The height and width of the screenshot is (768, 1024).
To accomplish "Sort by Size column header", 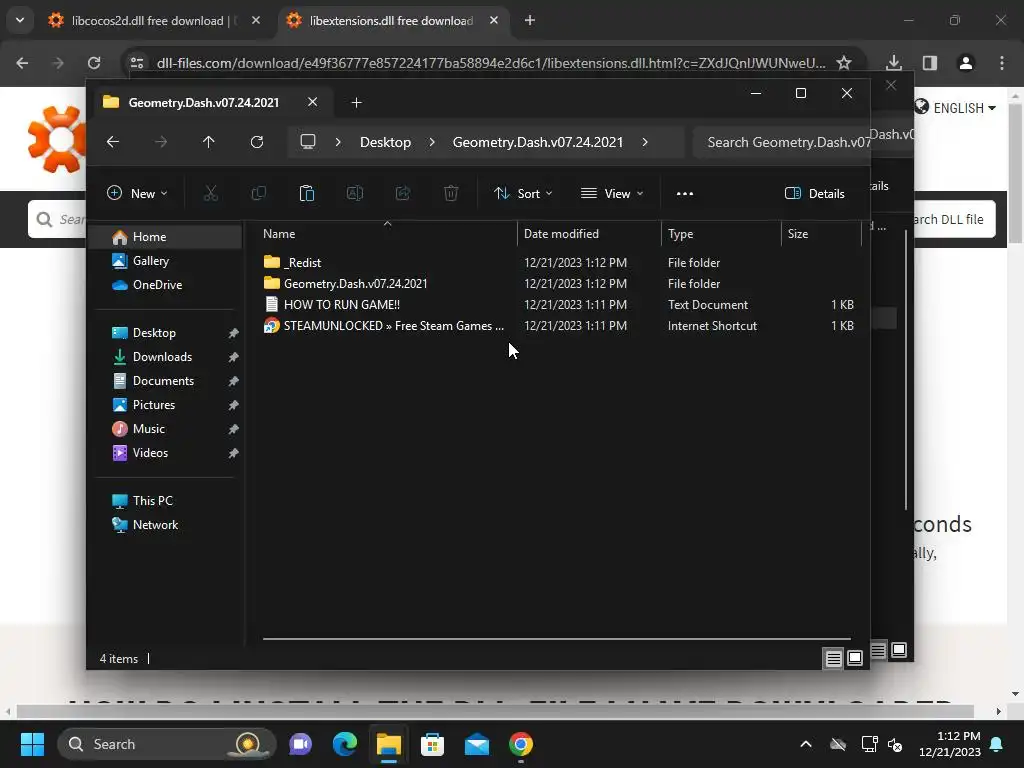I will pyautogui.click(x=821, y=233).
